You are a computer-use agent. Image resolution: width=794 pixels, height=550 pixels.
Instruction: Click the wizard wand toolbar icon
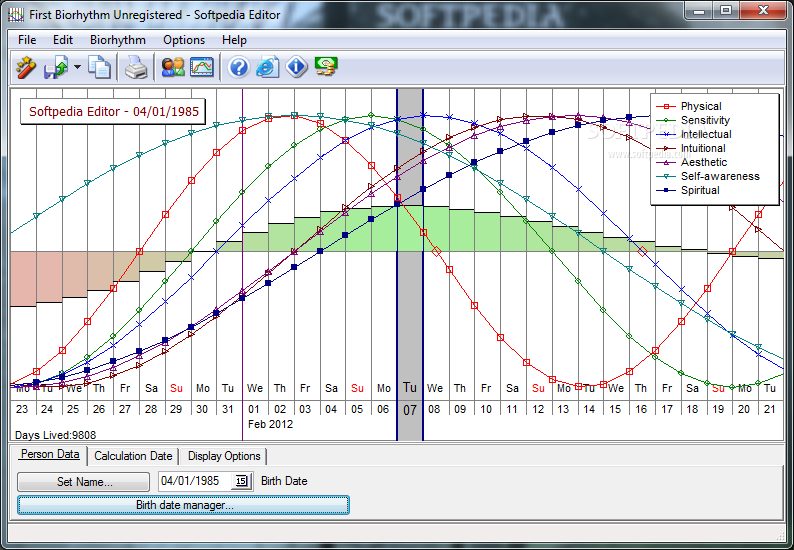coord(25,67)
